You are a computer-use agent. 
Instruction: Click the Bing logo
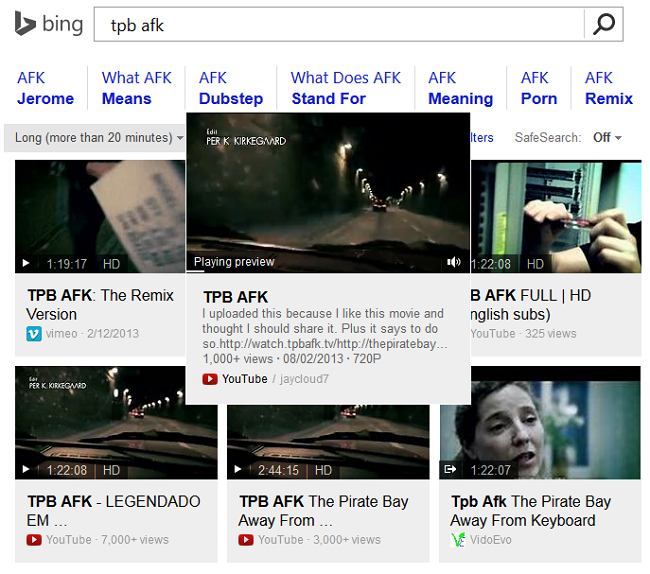49,24
